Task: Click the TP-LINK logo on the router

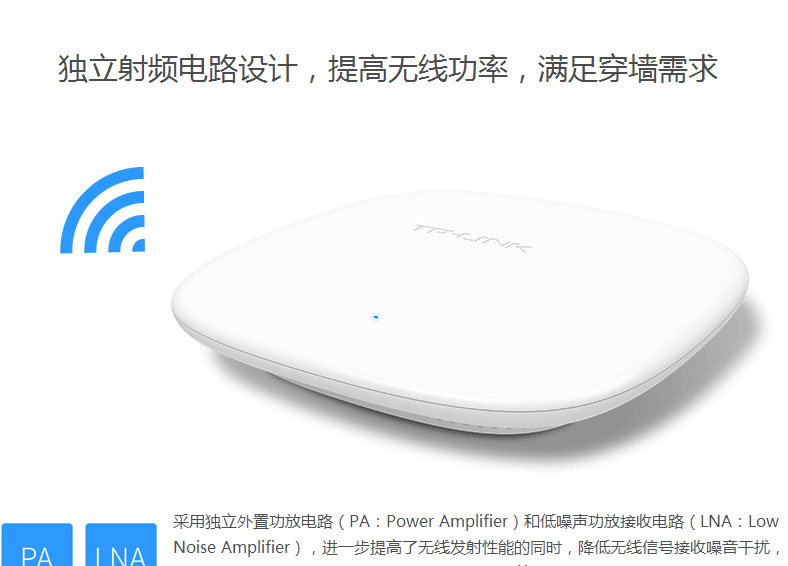Action: coord(471,238)
